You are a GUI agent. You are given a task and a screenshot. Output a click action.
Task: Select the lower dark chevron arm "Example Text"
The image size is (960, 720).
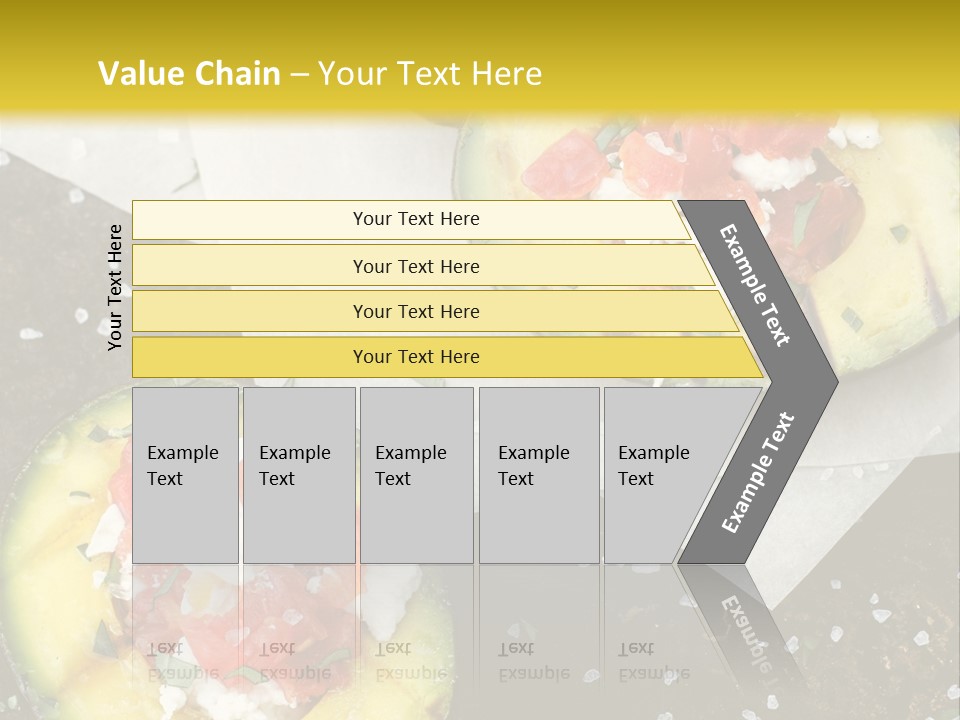757,473
